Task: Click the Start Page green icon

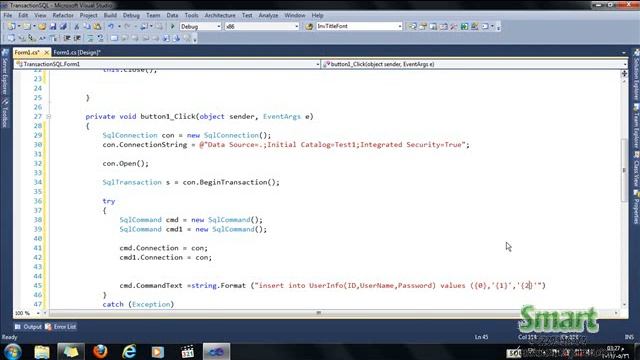Action: pyautogui.click(x=464, y=27)
